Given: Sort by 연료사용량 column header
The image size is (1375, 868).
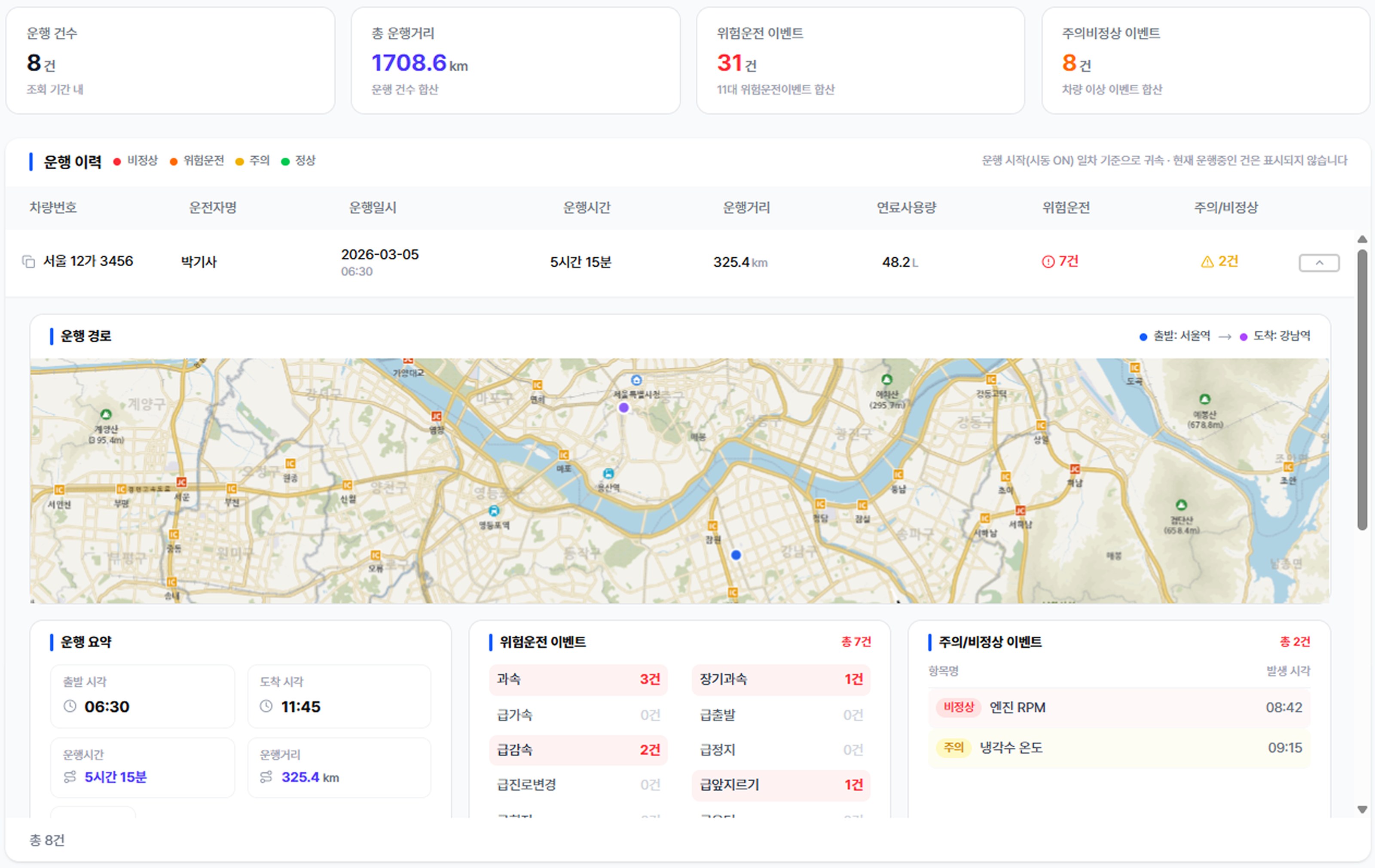Looking at the screenshot, I should click(x=906, y=207).
